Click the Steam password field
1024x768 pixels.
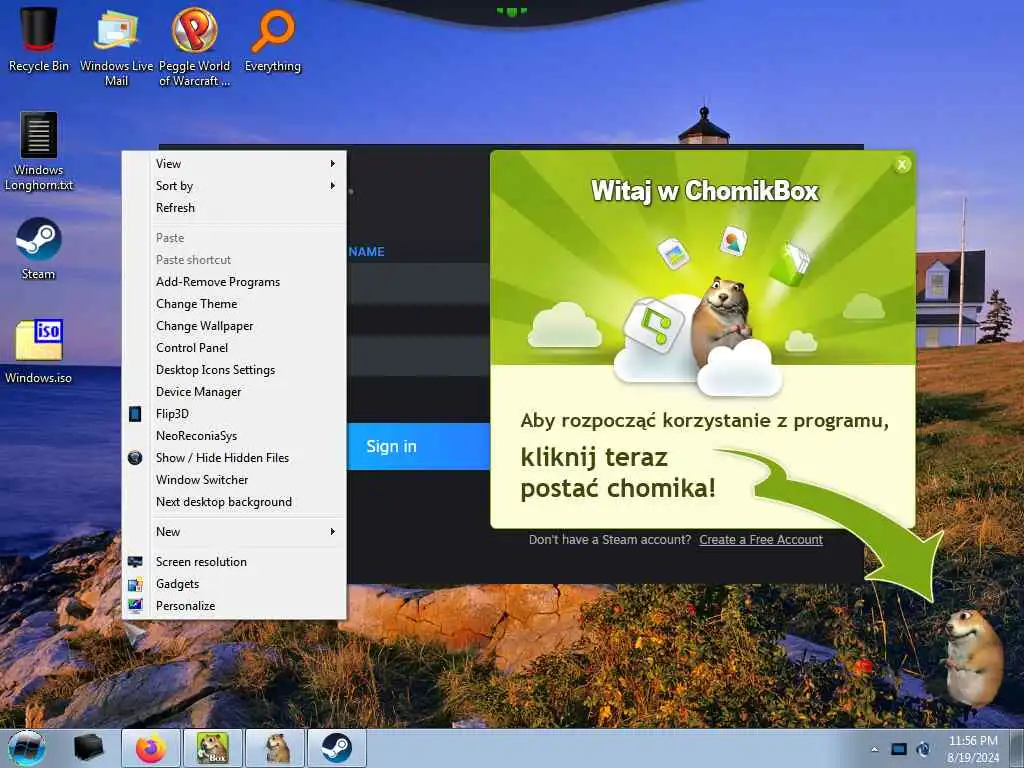click(418, 357)
